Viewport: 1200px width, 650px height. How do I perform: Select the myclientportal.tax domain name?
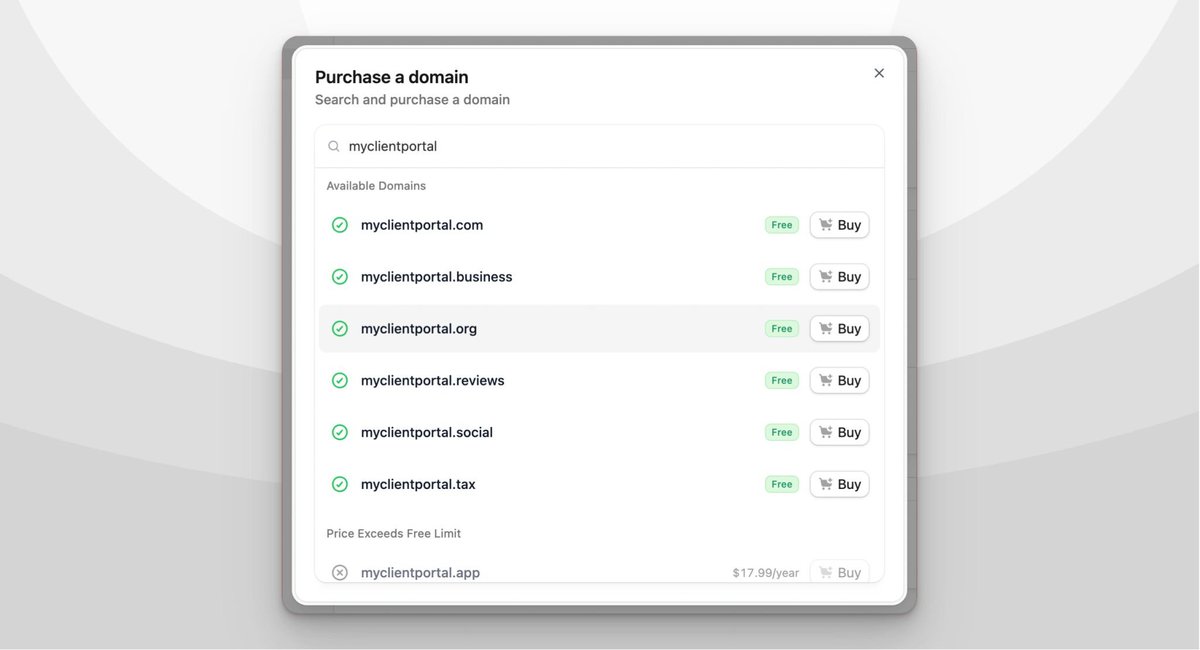tap(418, 485)
